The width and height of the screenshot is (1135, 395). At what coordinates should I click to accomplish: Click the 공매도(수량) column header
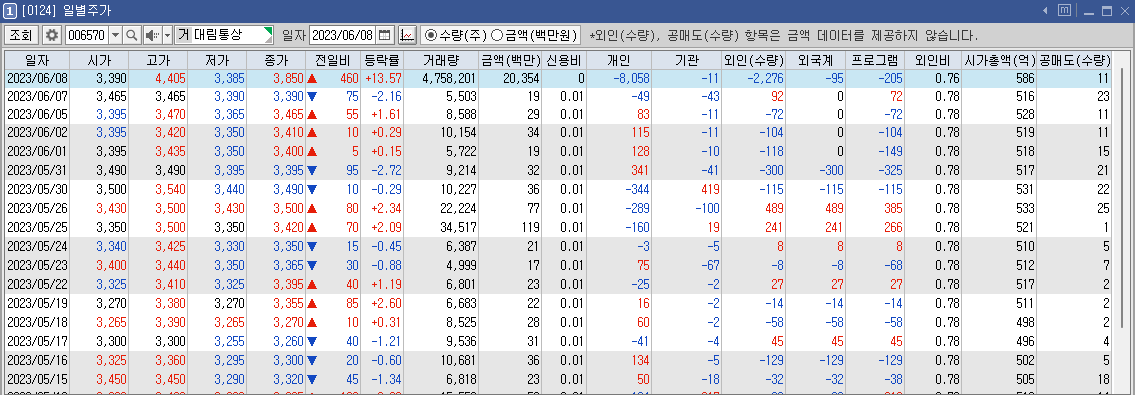coord(1074,60)
